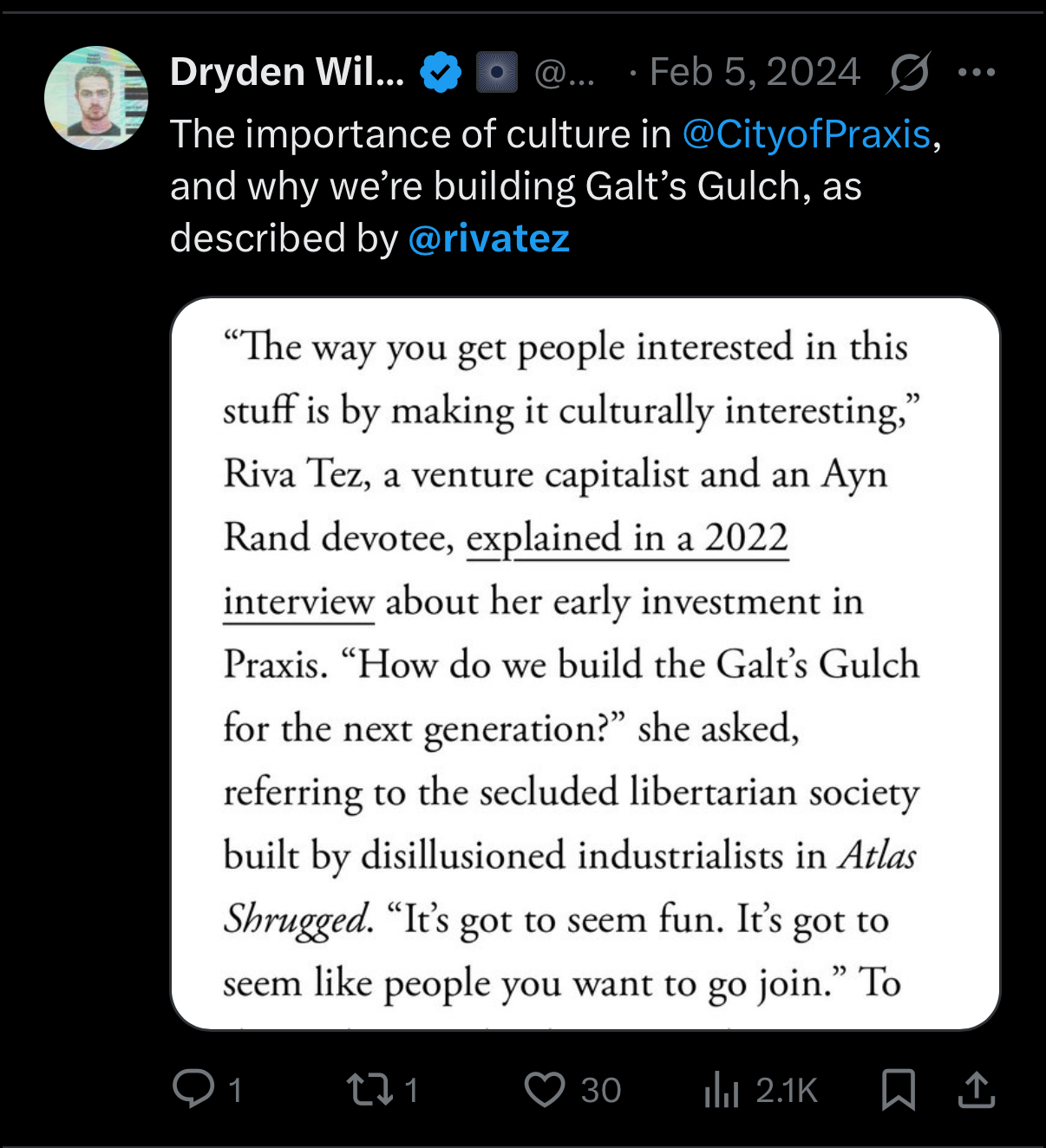Viewport: 1046px width, 1148px height.
Task: Click the reply speech bubble icon
Action: click(x=193, y=1089)
